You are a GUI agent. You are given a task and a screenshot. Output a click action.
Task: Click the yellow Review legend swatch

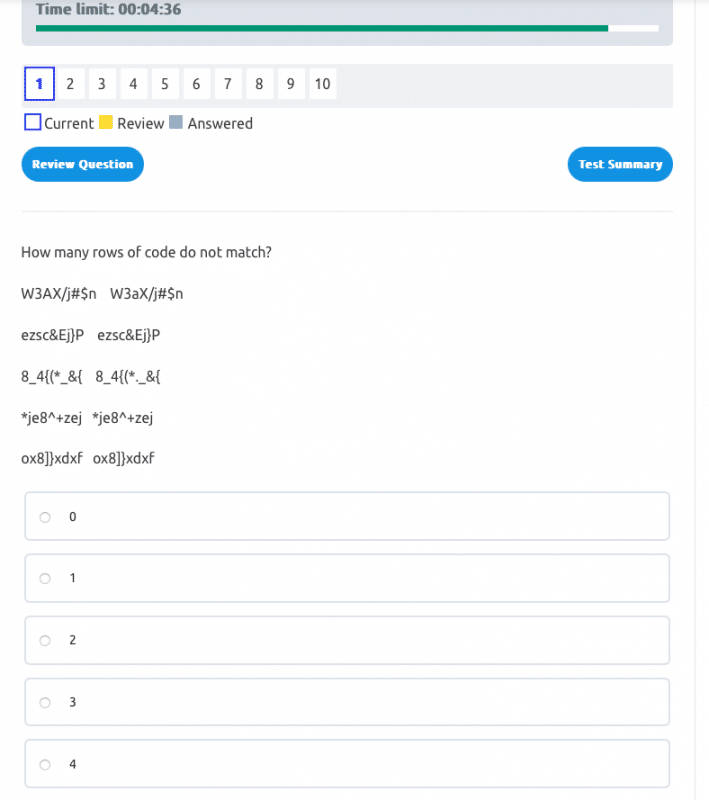[x=105, y=123]
